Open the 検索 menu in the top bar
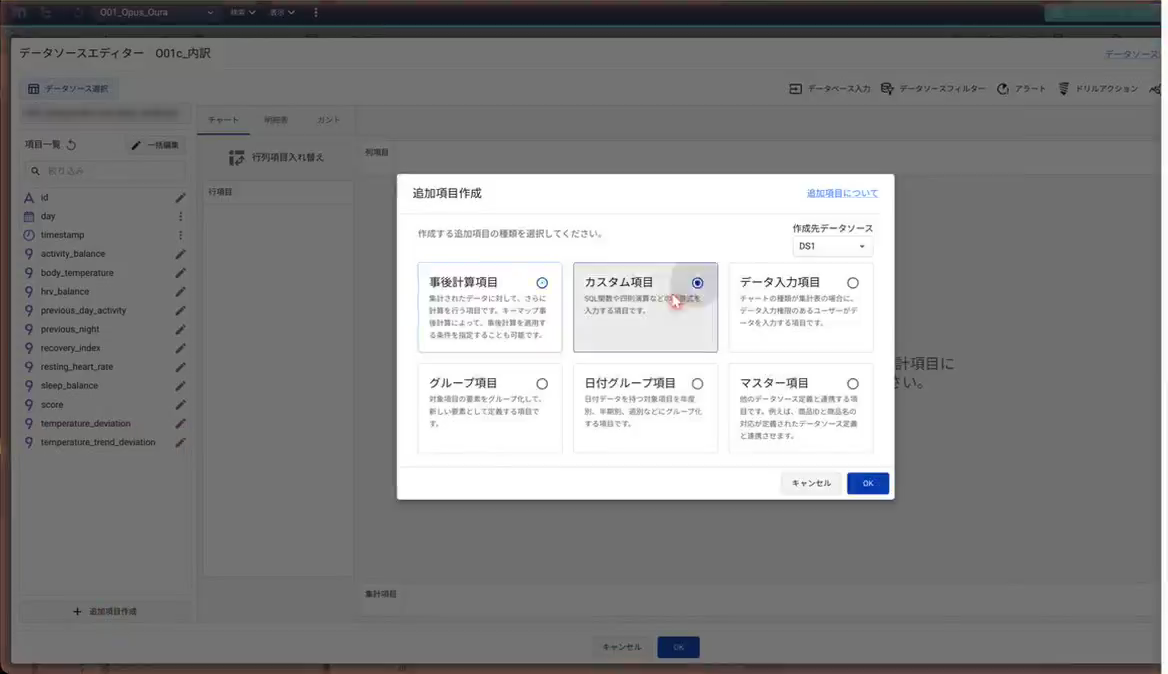The image size is (1168, 674). 242,13
